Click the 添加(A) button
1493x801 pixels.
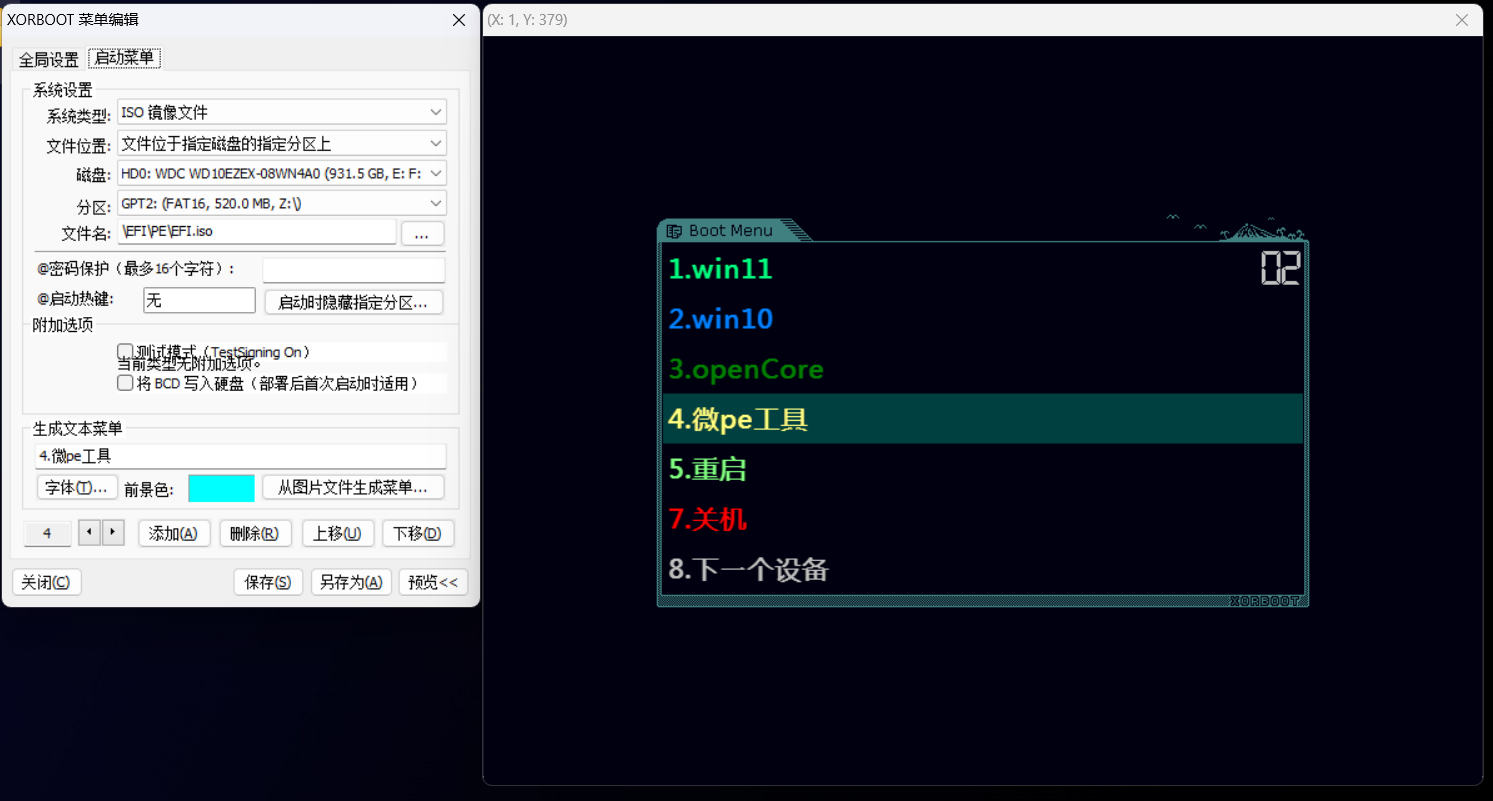(174, 533)
